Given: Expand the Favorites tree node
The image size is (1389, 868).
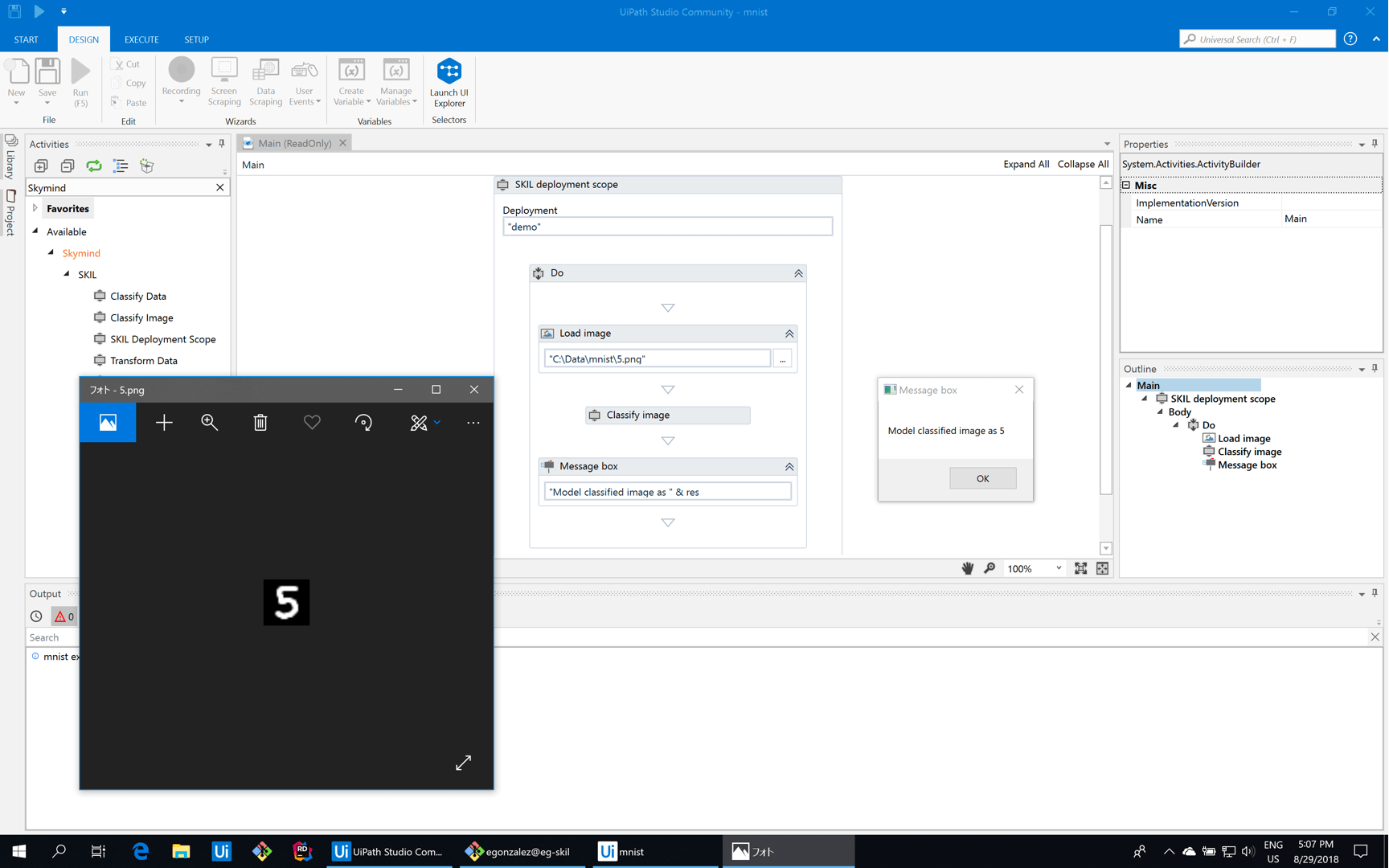Looking at the screenshot, I should point(35,208).
